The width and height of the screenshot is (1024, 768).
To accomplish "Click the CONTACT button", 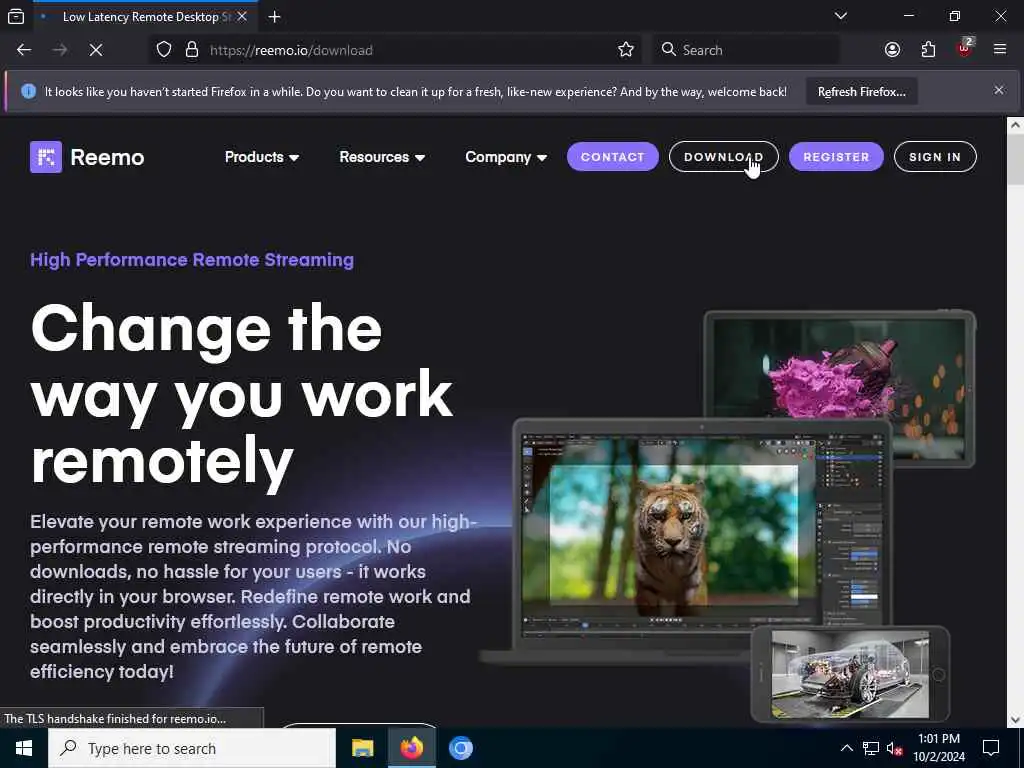I will click(x=613, y=157).
